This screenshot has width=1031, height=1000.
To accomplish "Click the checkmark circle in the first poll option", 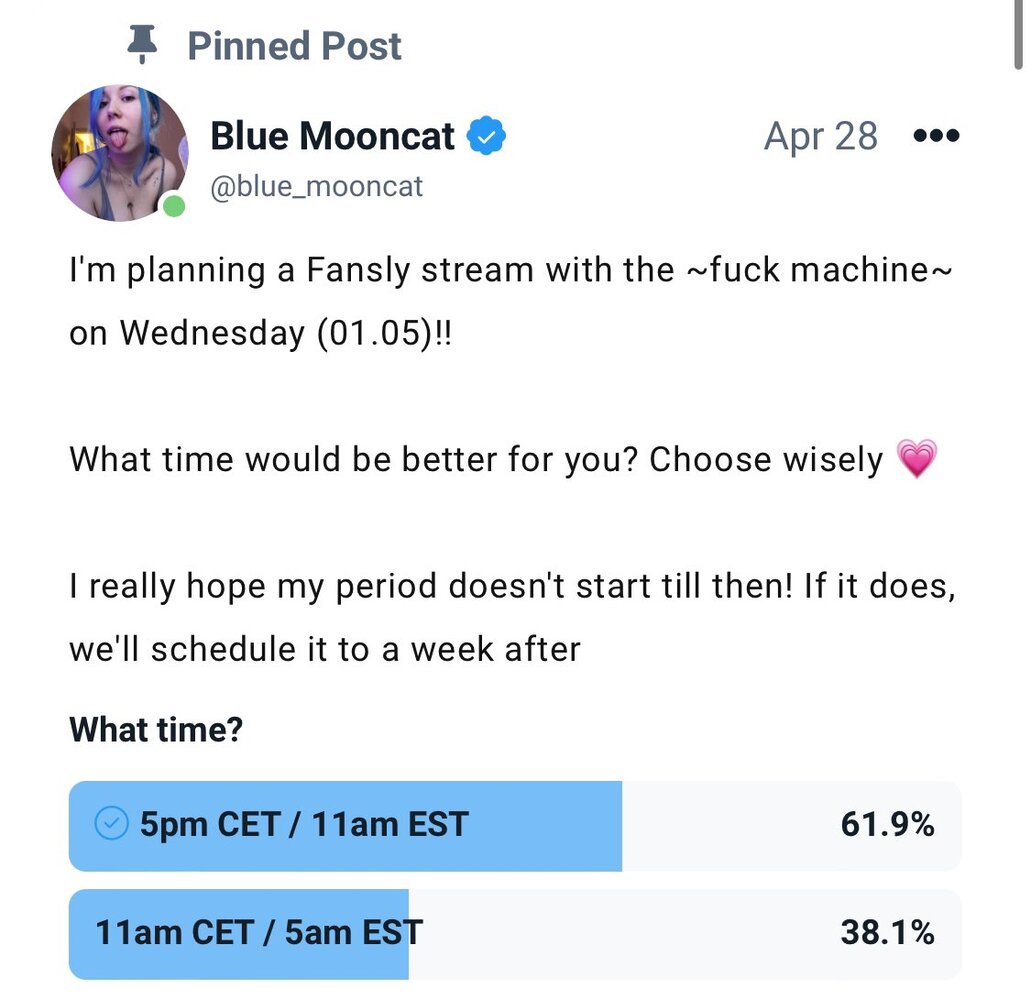I will point(110,824).
